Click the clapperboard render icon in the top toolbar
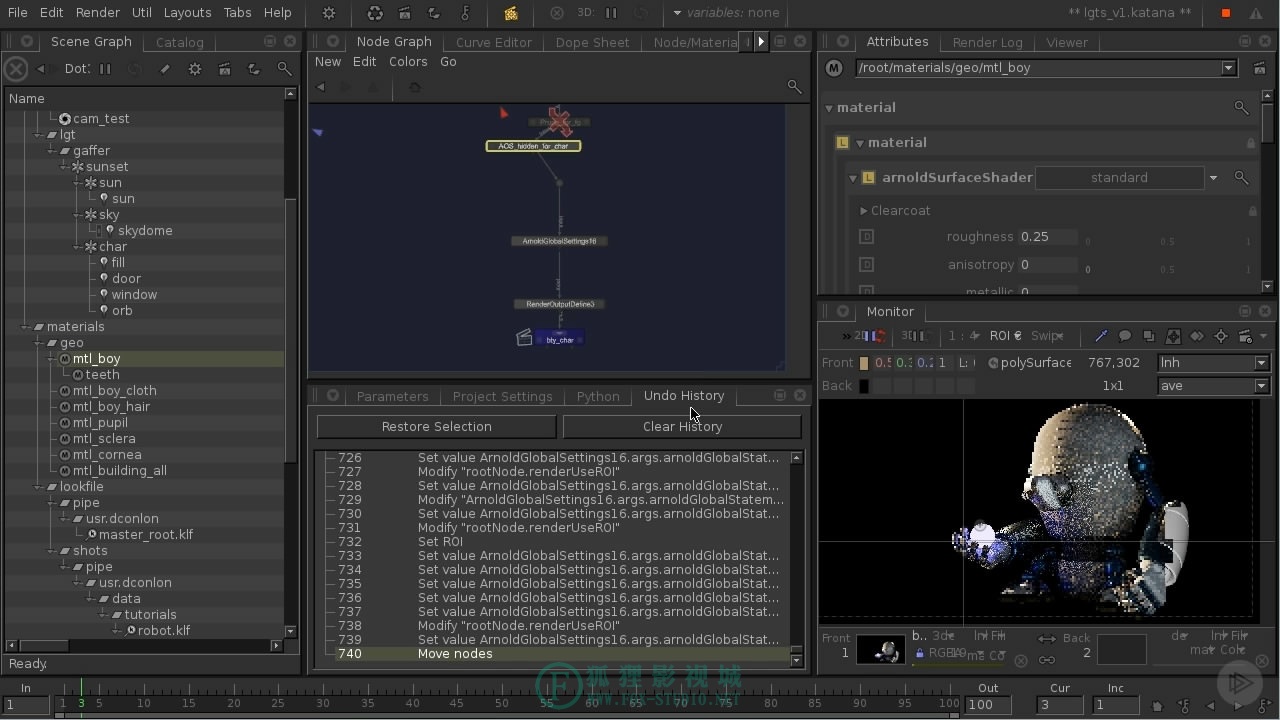This screenshot has height=720, width=1280. (x=404, y=13)
